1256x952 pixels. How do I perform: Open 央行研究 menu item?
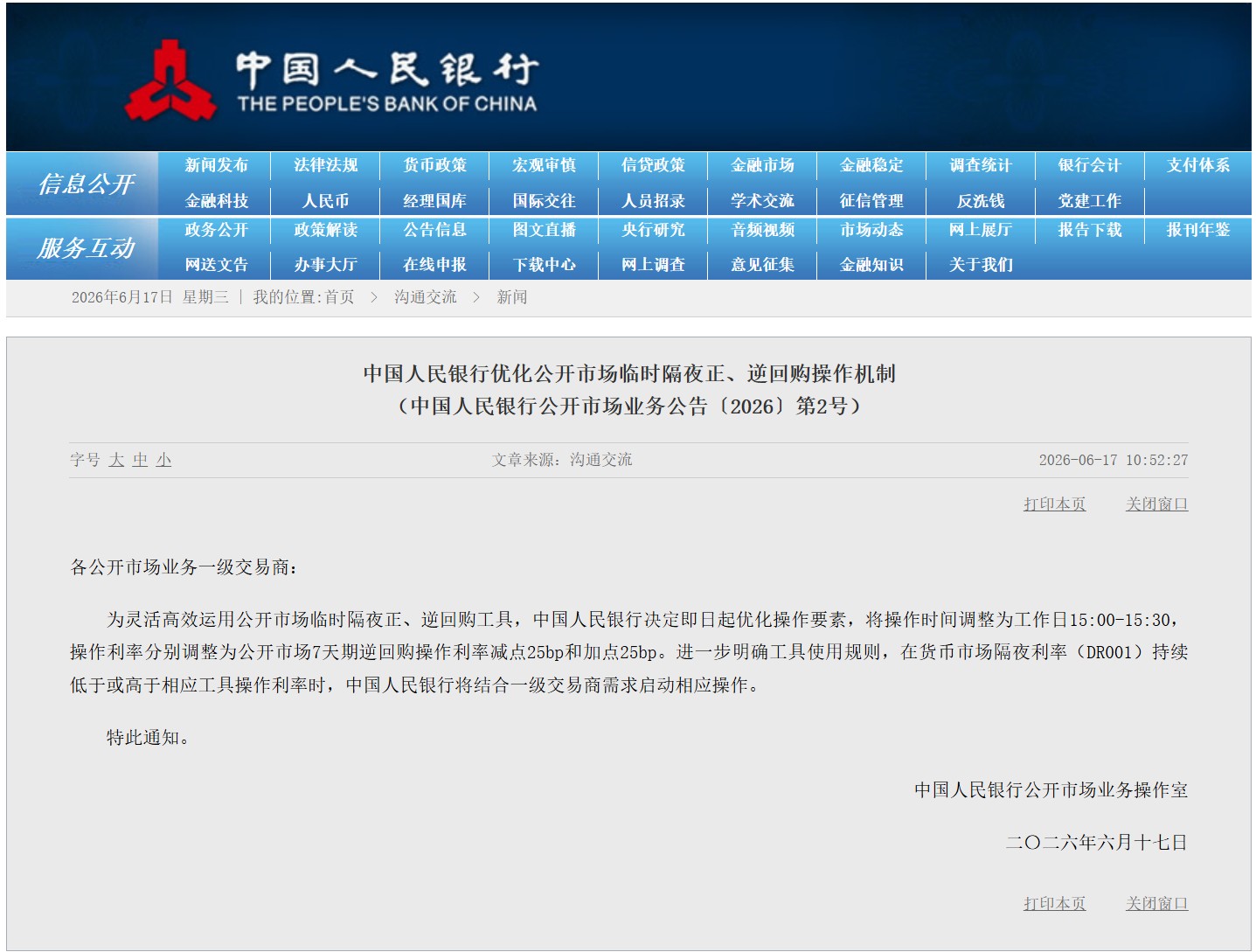coord(653,230)
